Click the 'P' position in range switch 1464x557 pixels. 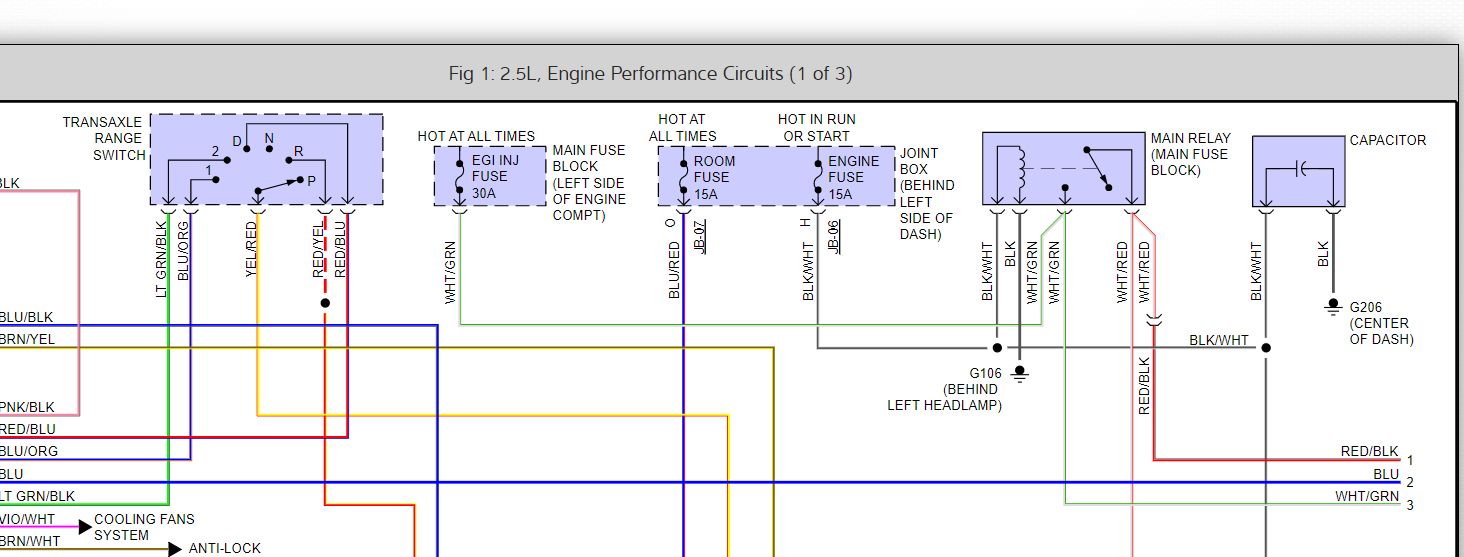point(311,181)
